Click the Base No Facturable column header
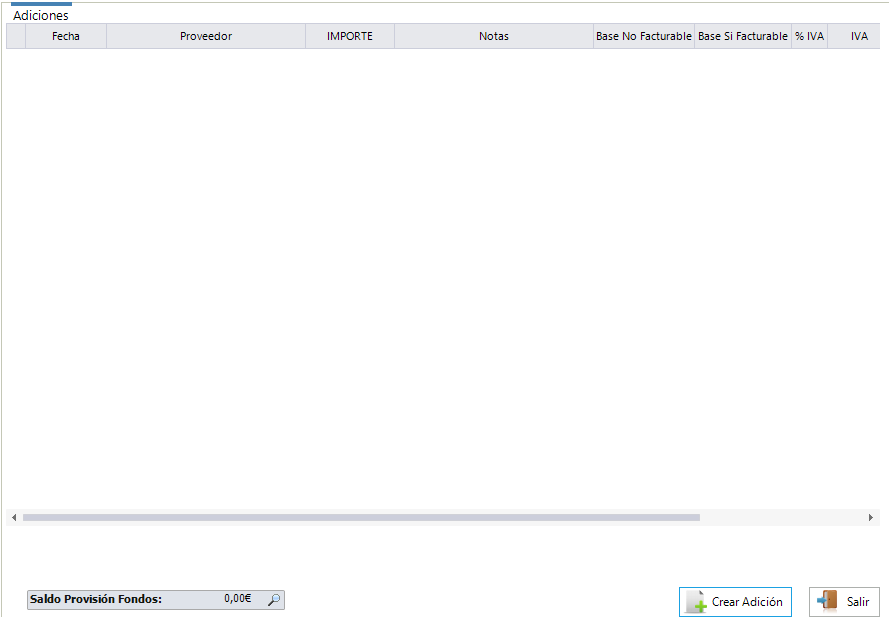889x617 pixels. (644, 36)
